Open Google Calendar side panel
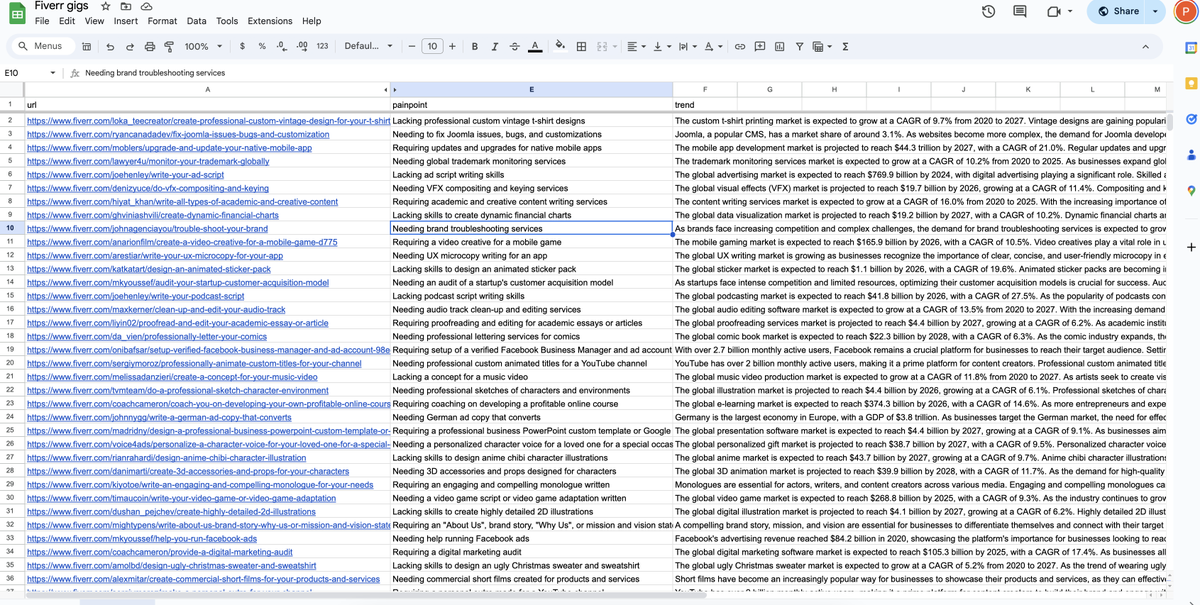Image resolution: width=1200 pixels, height=605 pixels. pyautogui.click(x=1191, y=47)
